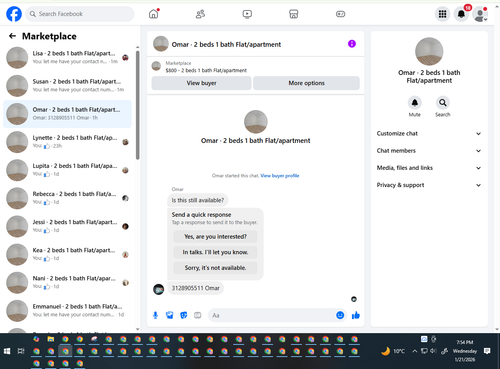Click the conversation list scrollbar
Screen dimensions: 500x369
[138, 105]
